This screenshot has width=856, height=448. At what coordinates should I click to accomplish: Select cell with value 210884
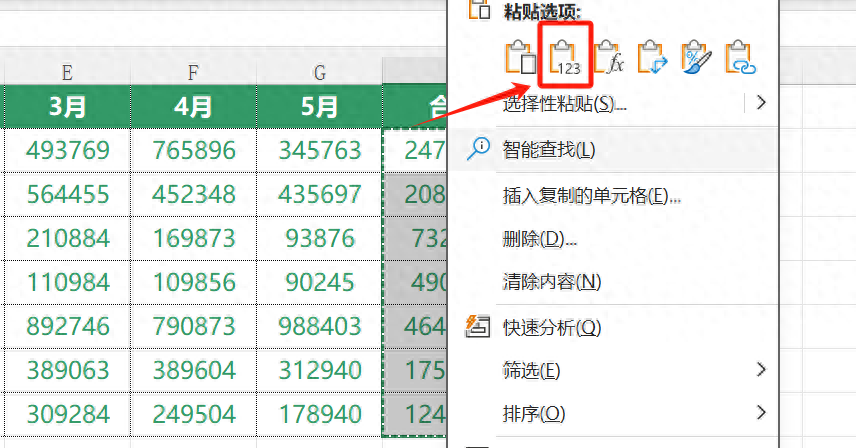click(67, 238)
